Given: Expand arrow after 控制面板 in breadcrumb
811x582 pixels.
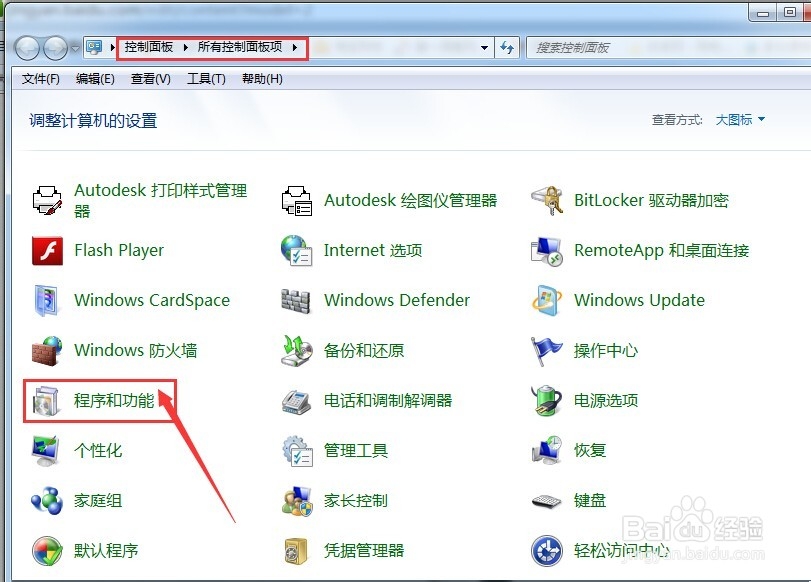Looking at the screenshot, I should [186, 48].
